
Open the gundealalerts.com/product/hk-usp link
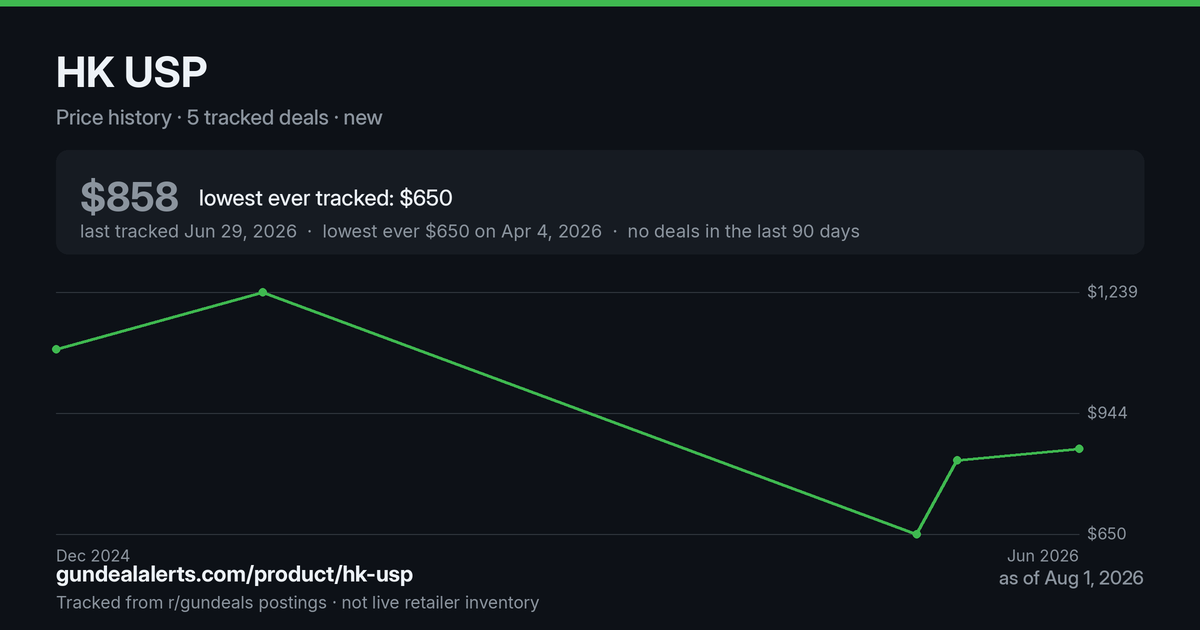[234, 575]
